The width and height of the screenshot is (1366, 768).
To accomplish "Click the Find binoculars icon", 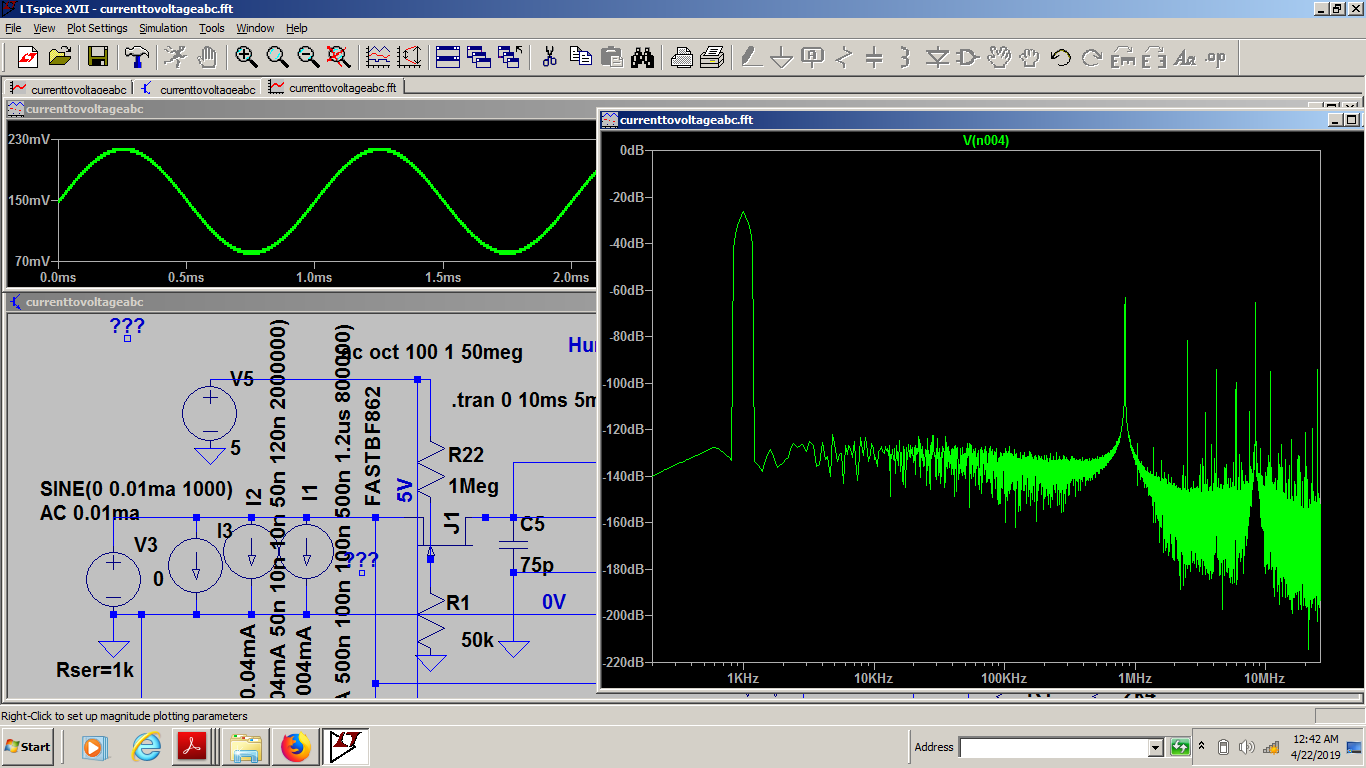I will pyautogui.click(x=642, y=57).
